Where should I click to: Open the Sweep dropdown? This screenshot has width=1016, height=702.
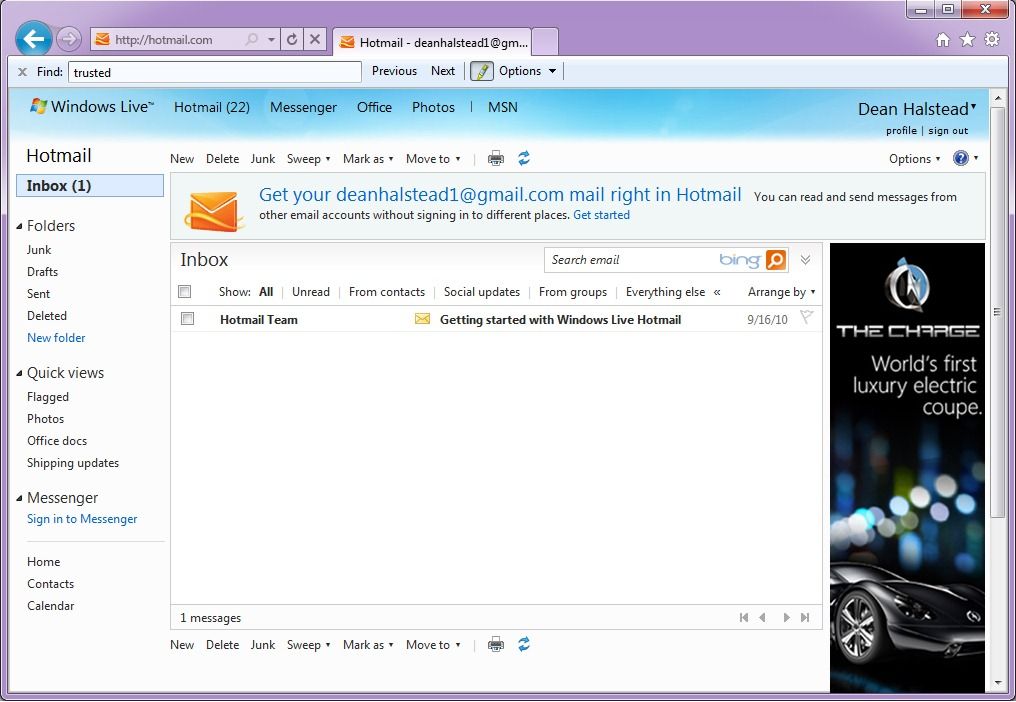[308, 158]
